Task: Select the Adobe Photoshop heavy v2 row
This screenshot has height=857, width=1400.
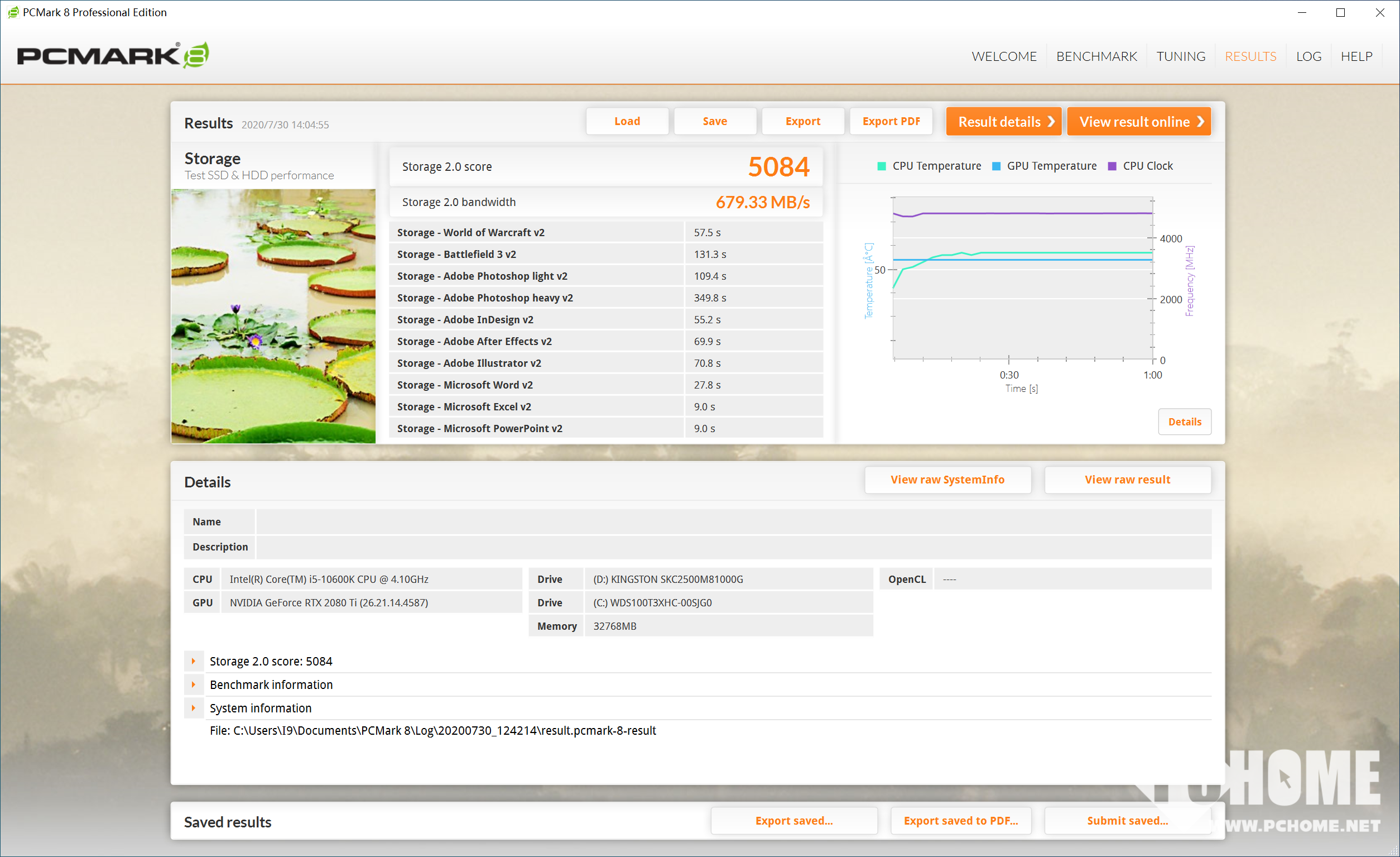Action: (x=605, y=298)
